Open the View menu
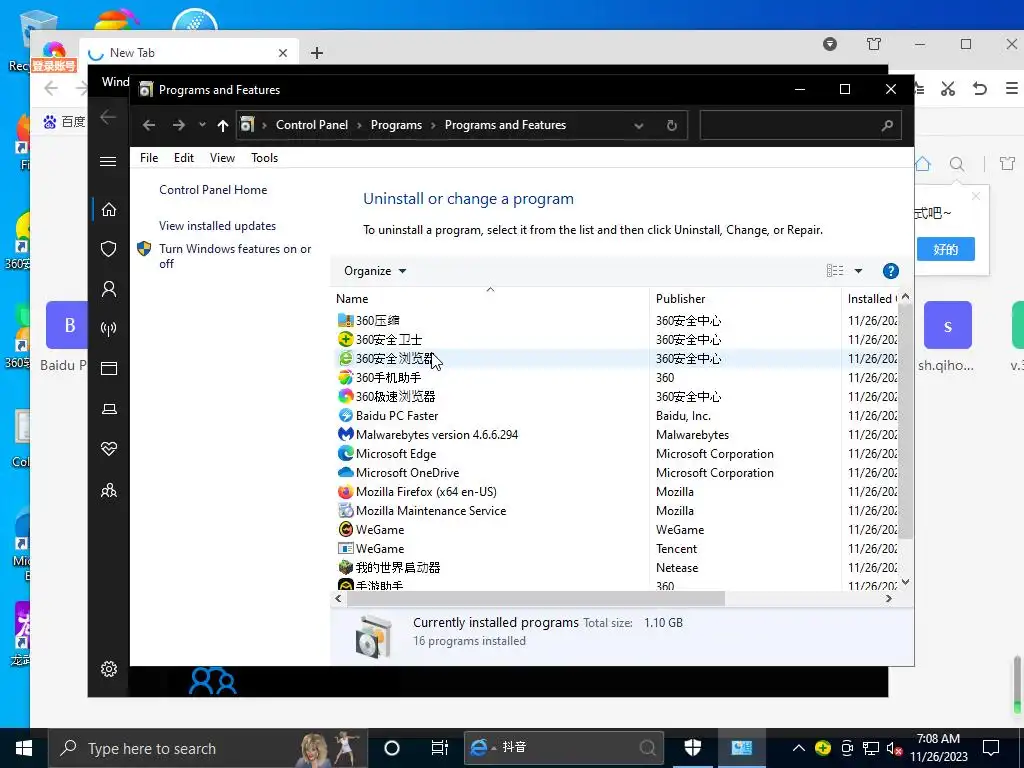 tap(222, 157)
